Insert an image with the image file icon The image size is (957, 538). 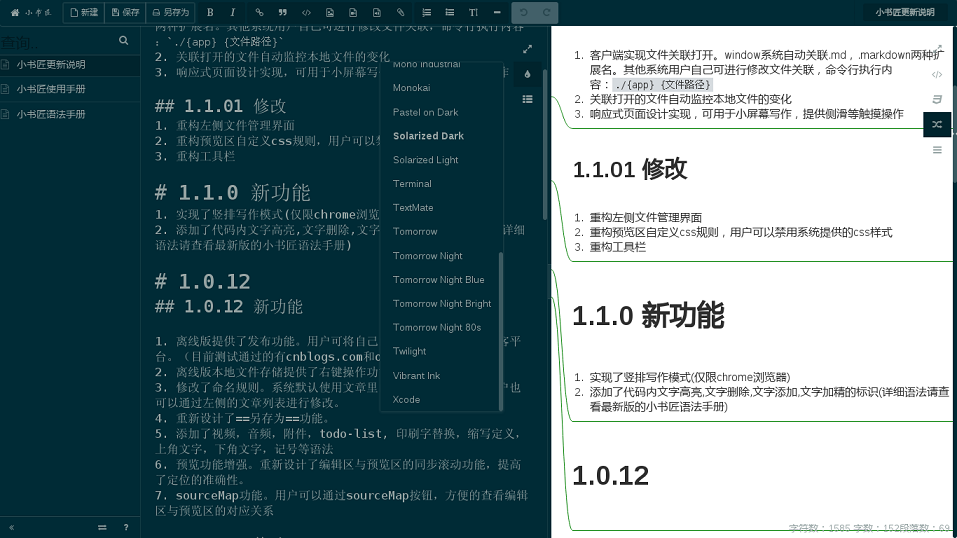(x=330, y=12)
